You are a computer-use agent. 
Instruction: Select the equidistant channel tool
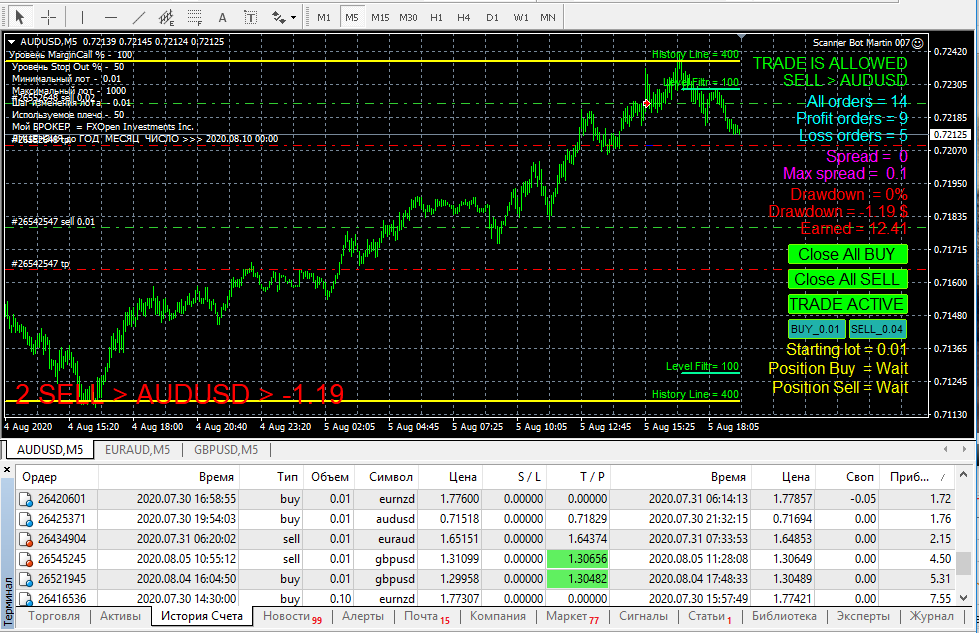(x=166, y=17)
